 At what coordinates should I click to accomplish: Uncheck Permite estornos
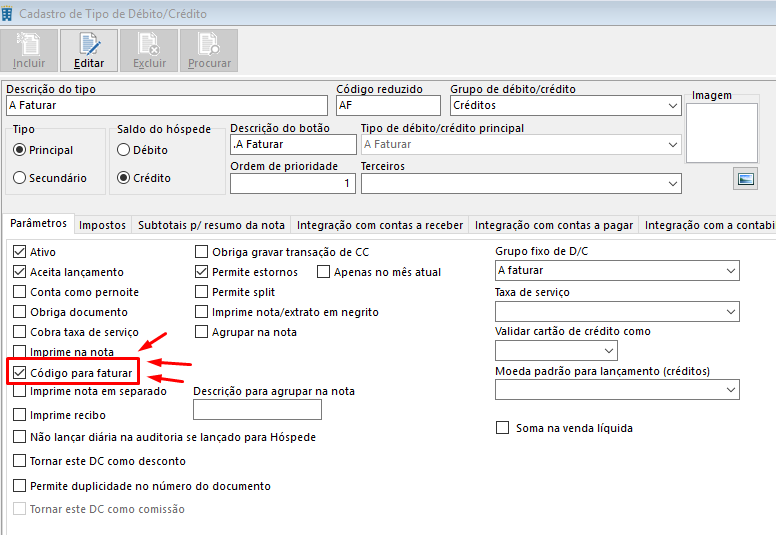pyautogui.click(x=201, y=272)
